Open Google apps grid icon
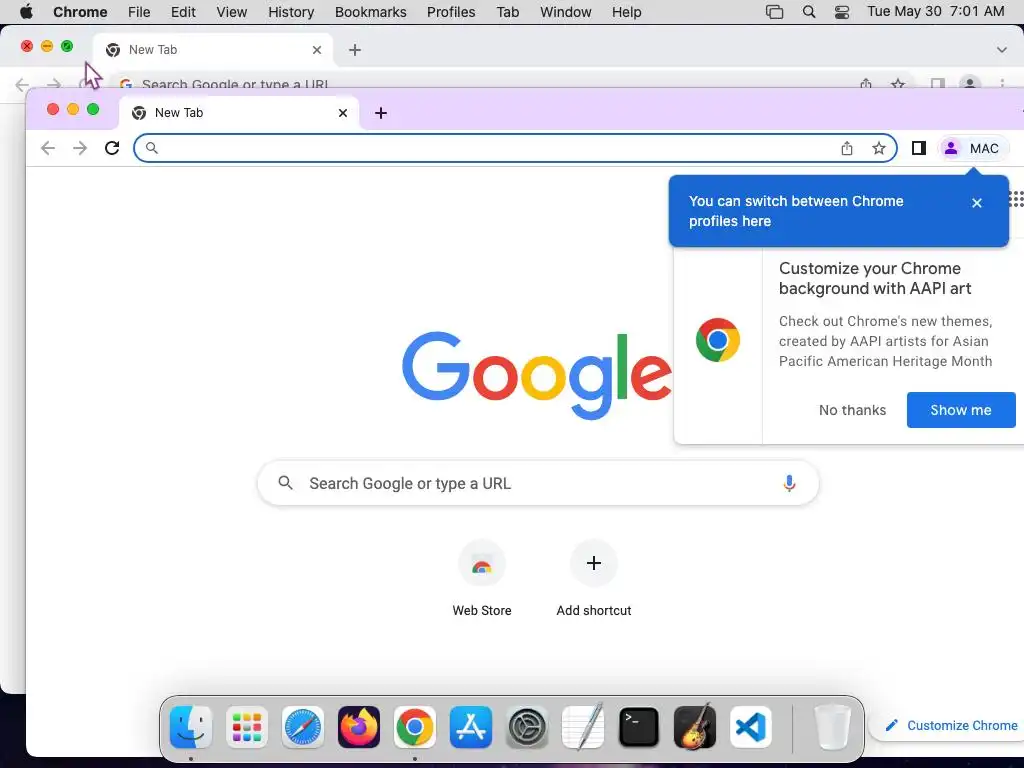1024x768 pixels. coord(1016,199)
